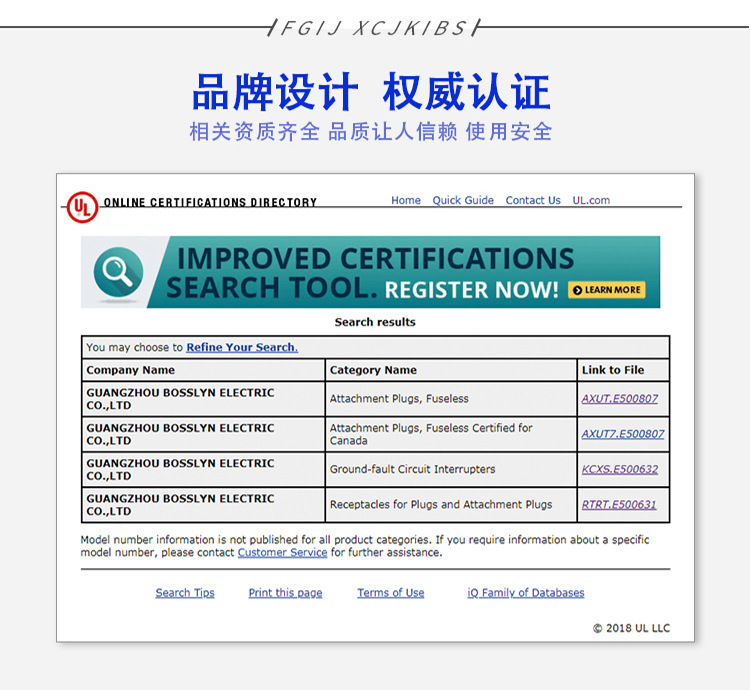Click the Learn More arrow button
750x690 pixels.
click(607, 290)
